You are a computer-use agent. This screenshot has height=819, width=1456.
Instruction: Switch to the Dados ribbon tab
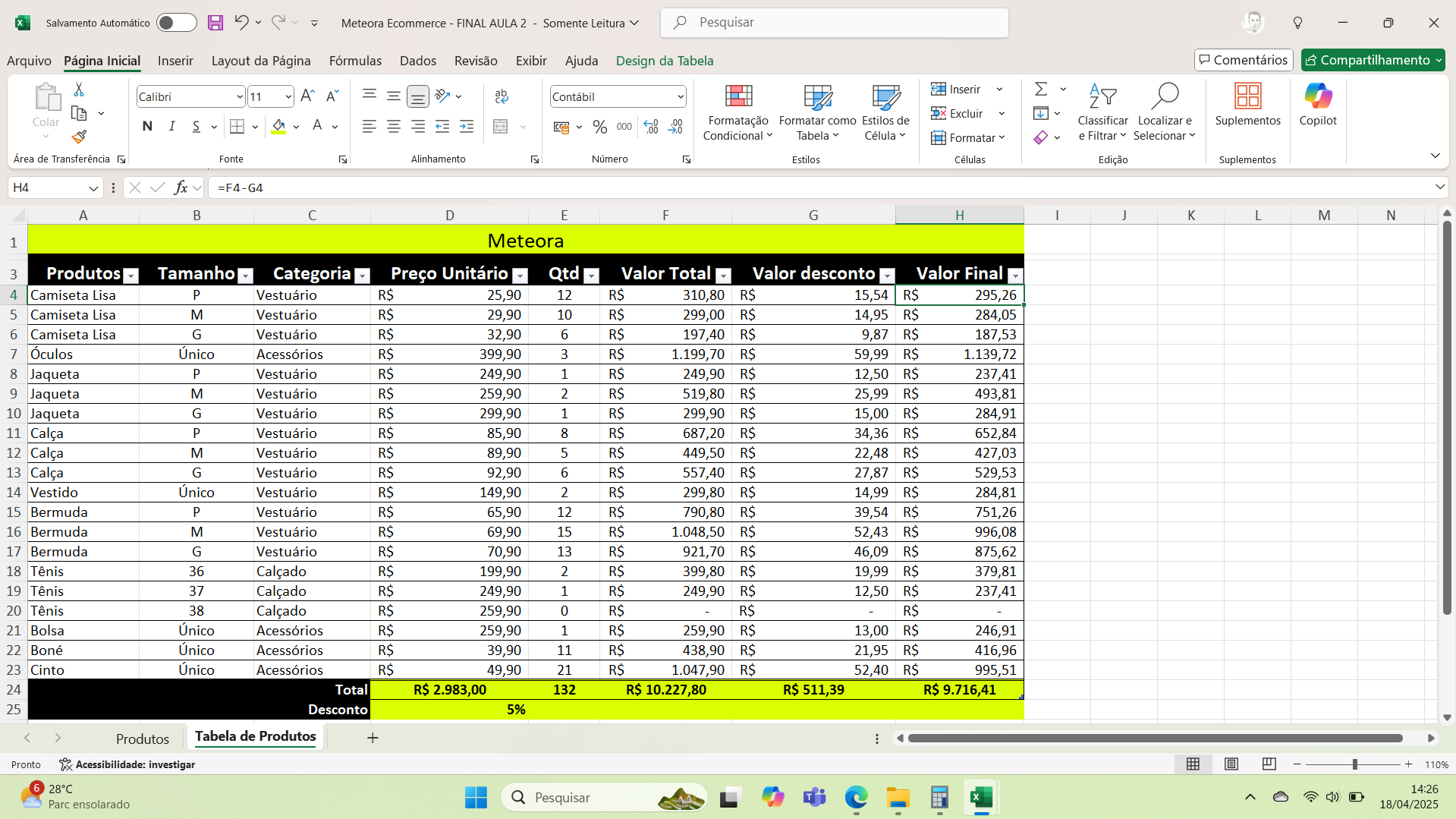coord(418,61)
